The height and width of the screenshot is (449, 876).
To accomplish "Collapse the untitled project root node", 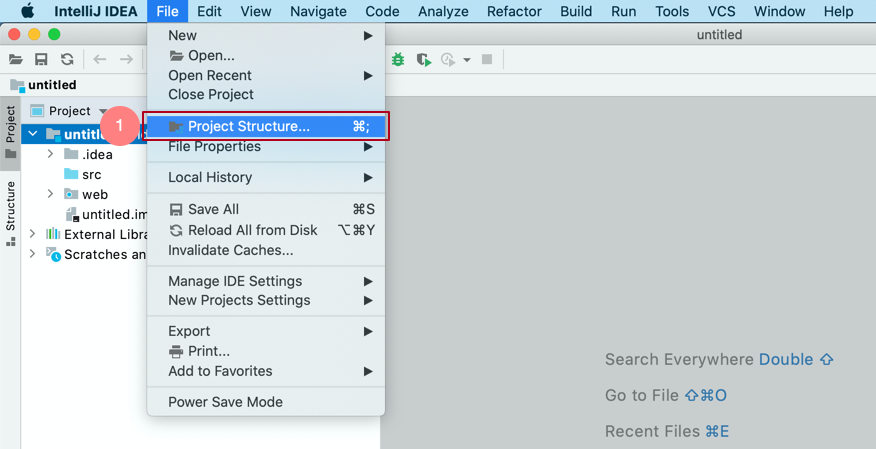I will pyautogui.click(x=33, y=134).
